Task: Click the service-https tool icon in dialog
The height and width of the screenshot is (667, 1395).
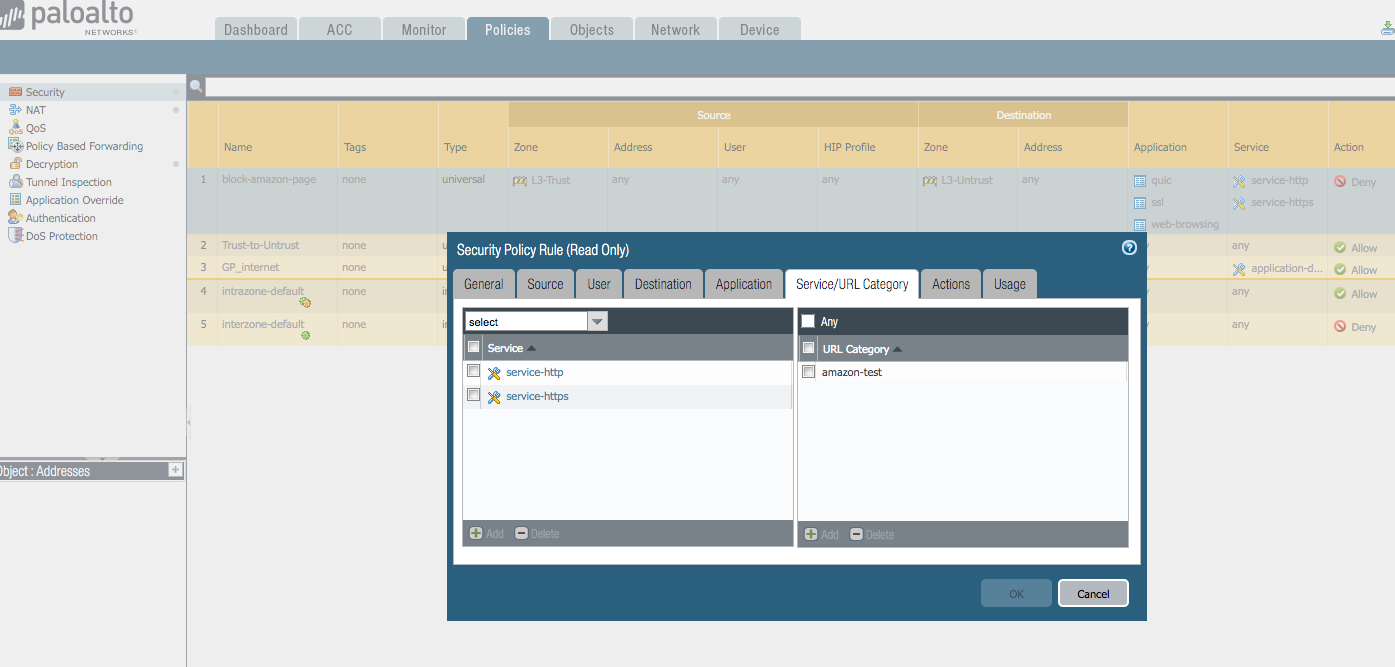Action: pos(494,397)
